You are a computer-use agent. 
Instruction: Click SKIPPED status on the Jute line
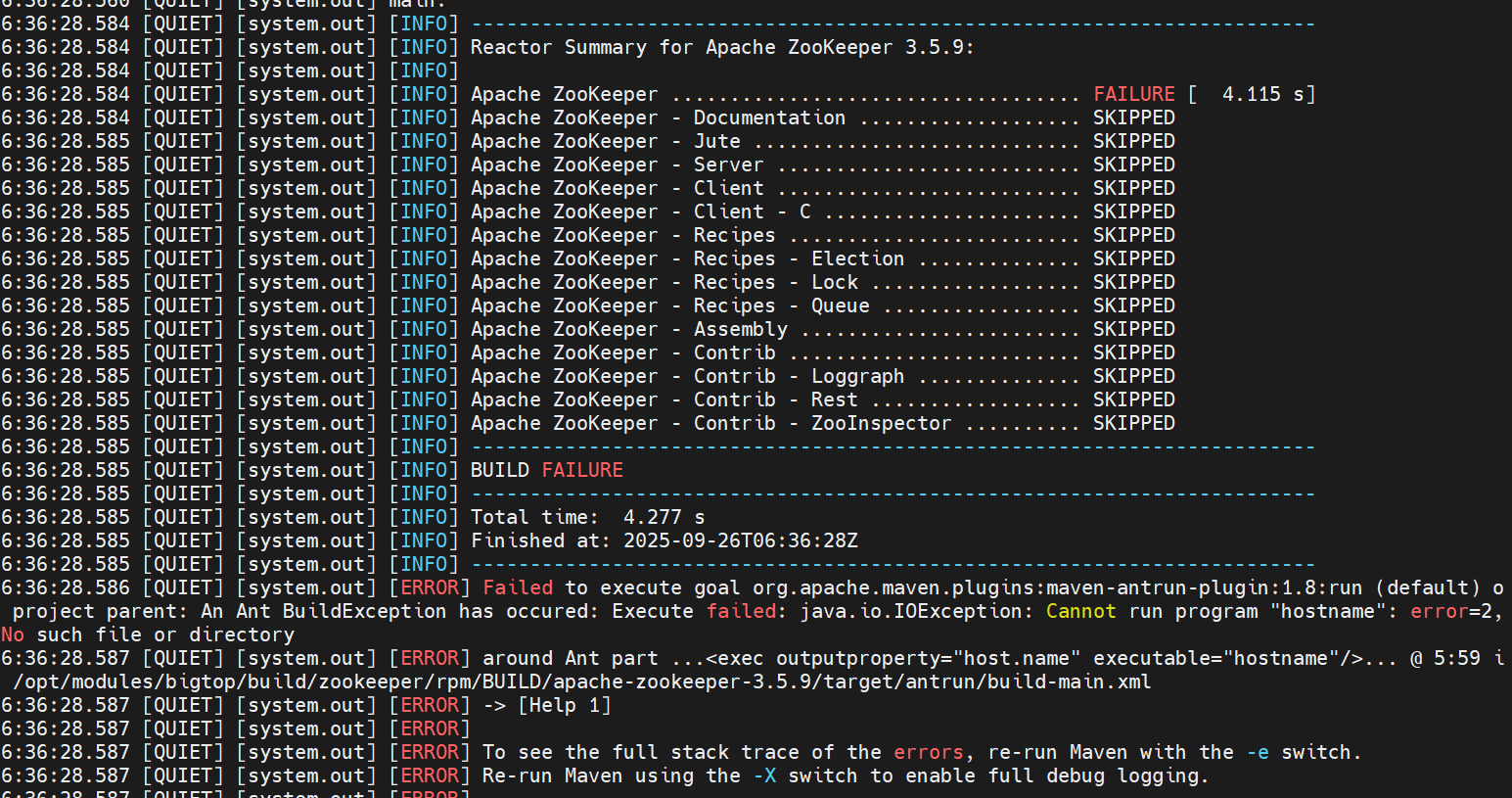point(1133,141)
